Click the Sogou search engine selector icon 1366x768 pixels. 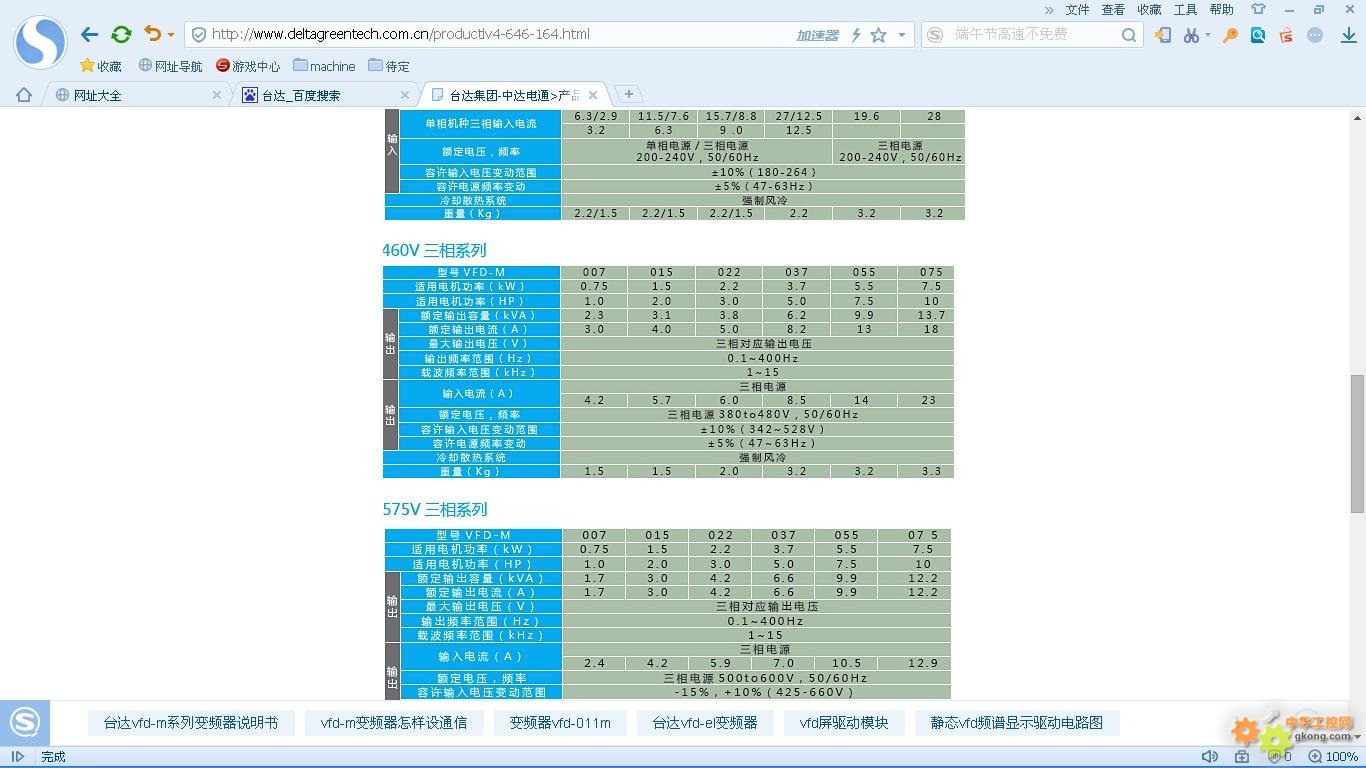click(x=935, y=35)
